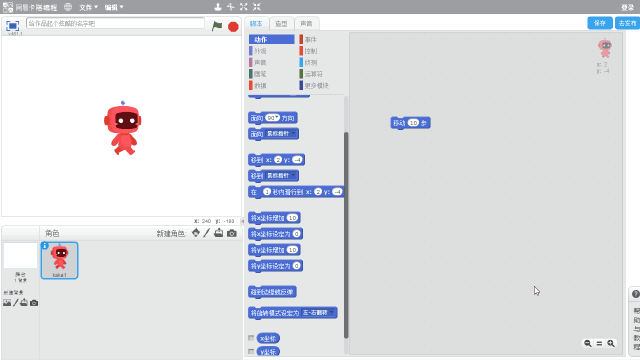This screenshot has height=360, width=640.
Task: Reset scripts area zoom with equals icon
Action: (x=599, y=344)
